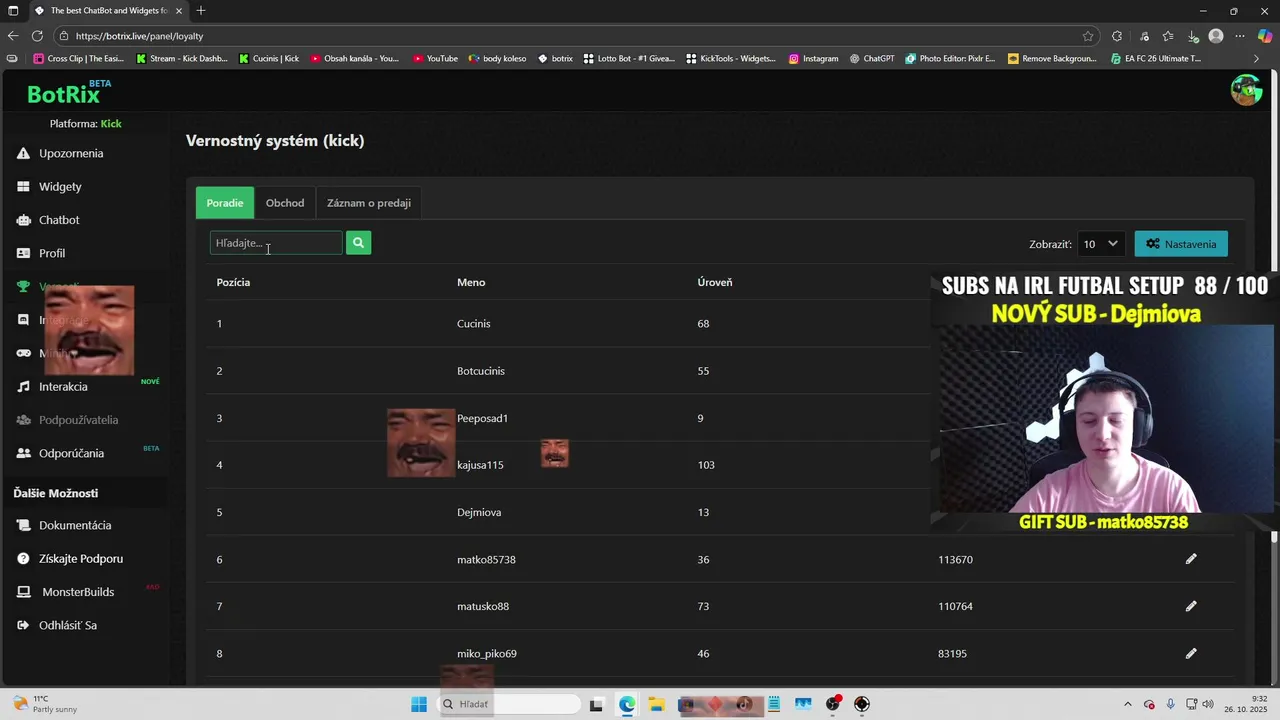The width and height of the screenshot is (1280, 720).
Task: Click taskbar clock showing 9:32
Action: click(x=1245, y=704)
